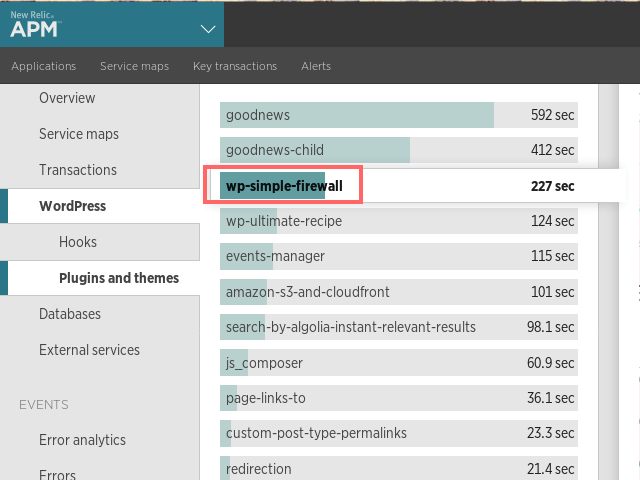Click the New Relic APM logo

click(x=36, y=24)
